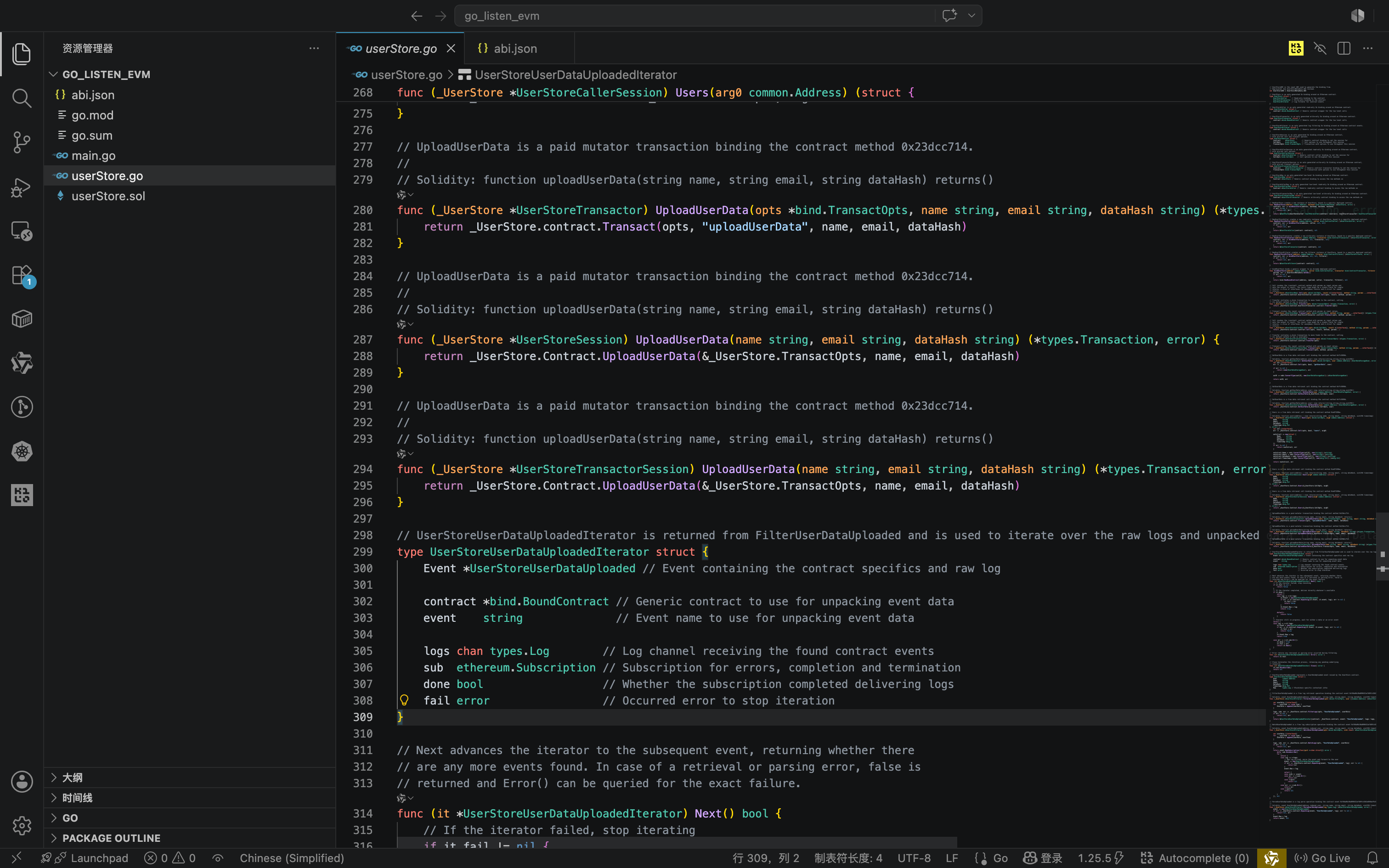Click Go version 1.25.5 status item
The width and height of the screenshot is (1389, 868).
1100,858
